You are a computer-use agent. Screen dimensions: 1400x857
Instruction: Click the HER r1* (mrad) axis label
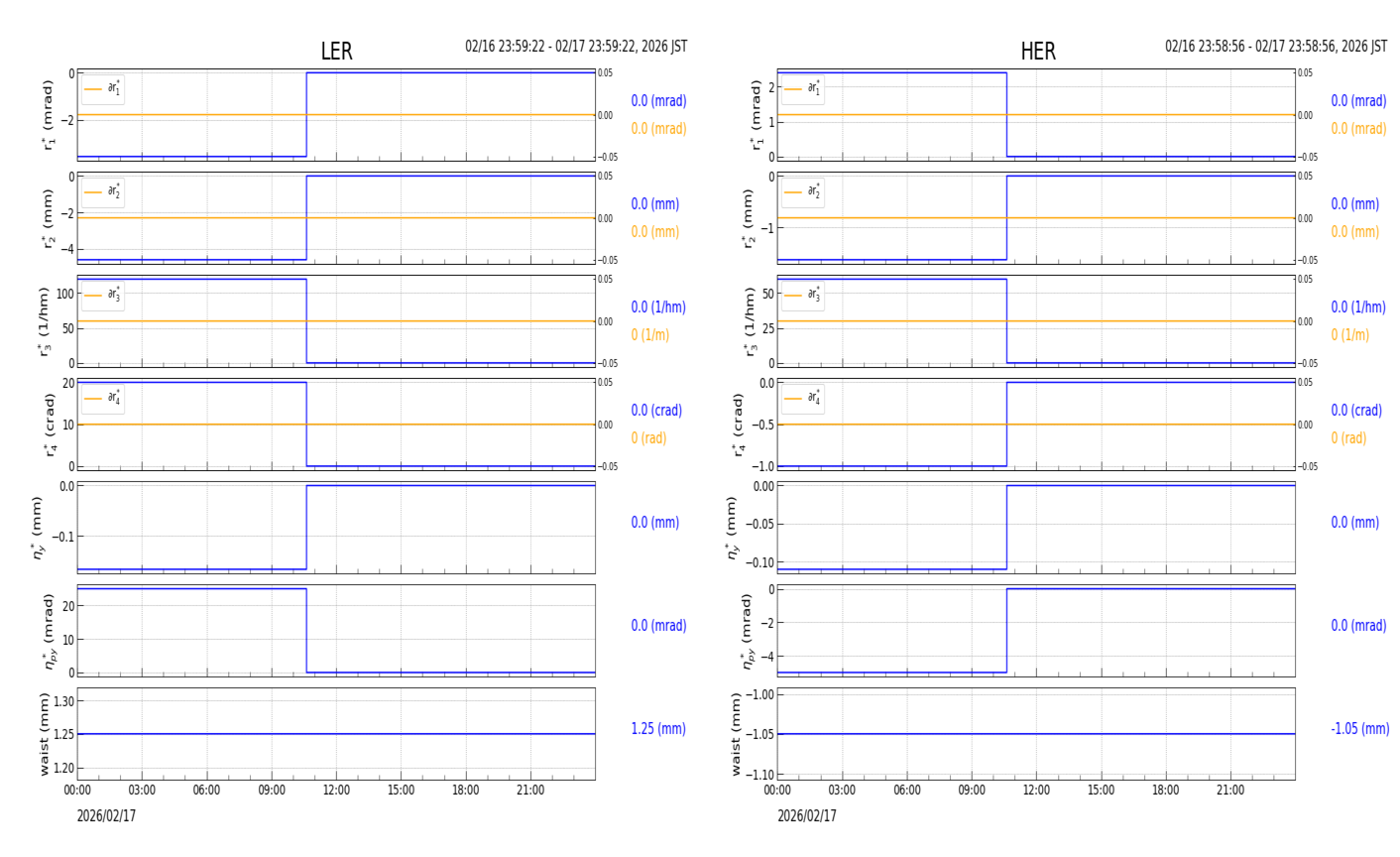click(x=758, y=115)
